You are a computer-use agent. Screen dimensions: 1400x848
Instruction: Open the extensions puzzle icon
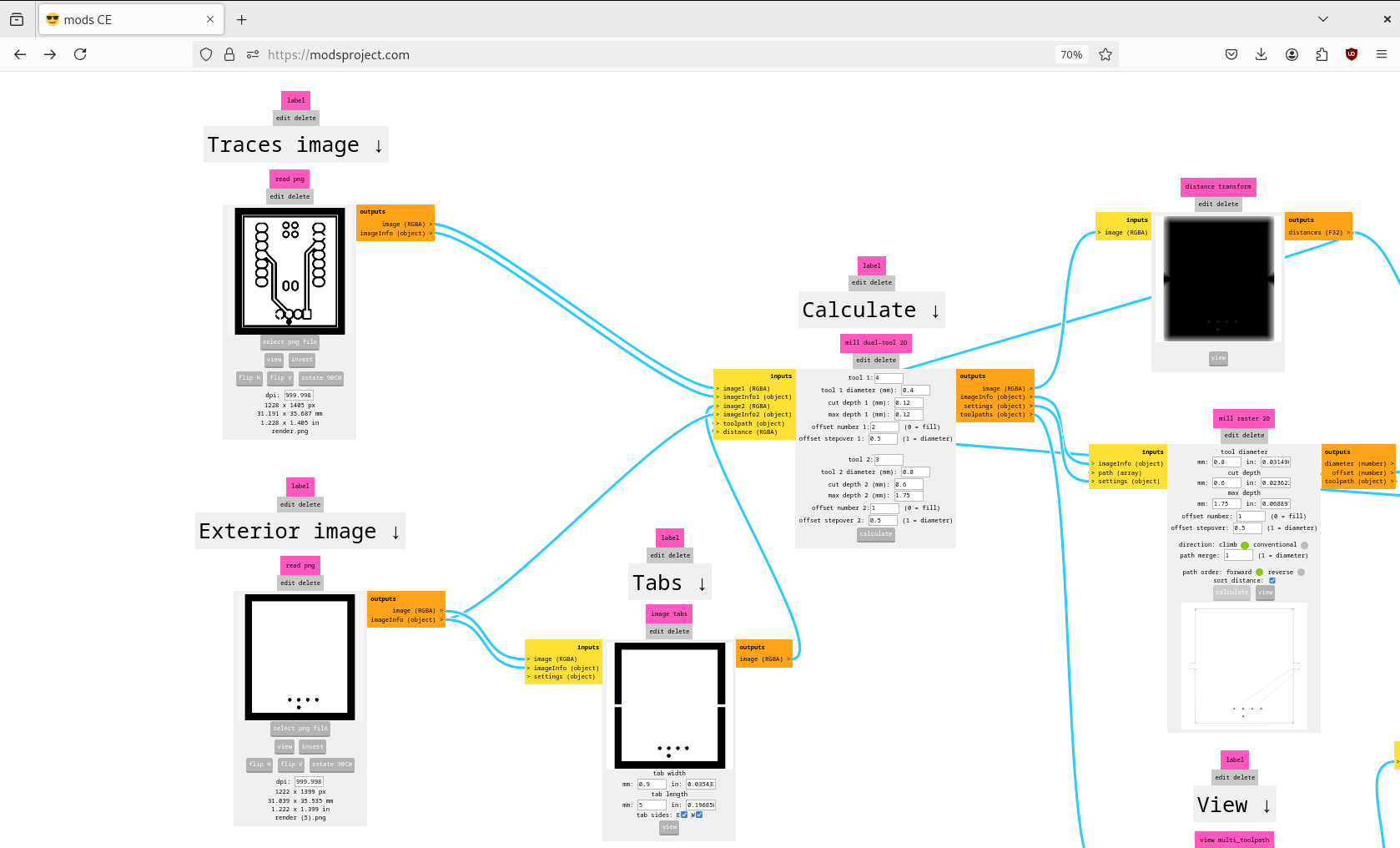1322,54
